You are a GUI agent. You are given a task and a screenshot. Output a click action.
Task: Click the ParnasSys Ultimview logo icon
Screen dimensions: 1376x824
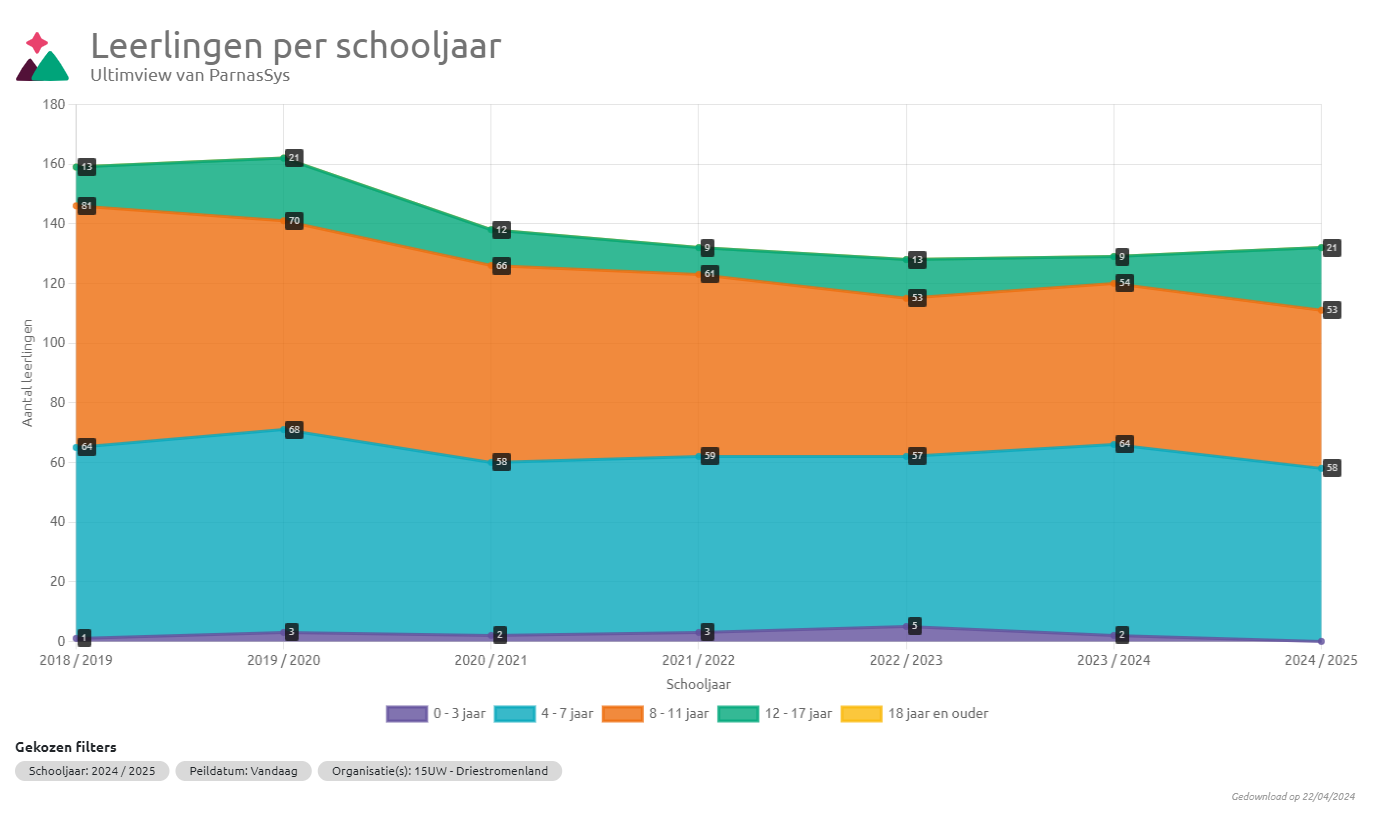tap(42, 58)
